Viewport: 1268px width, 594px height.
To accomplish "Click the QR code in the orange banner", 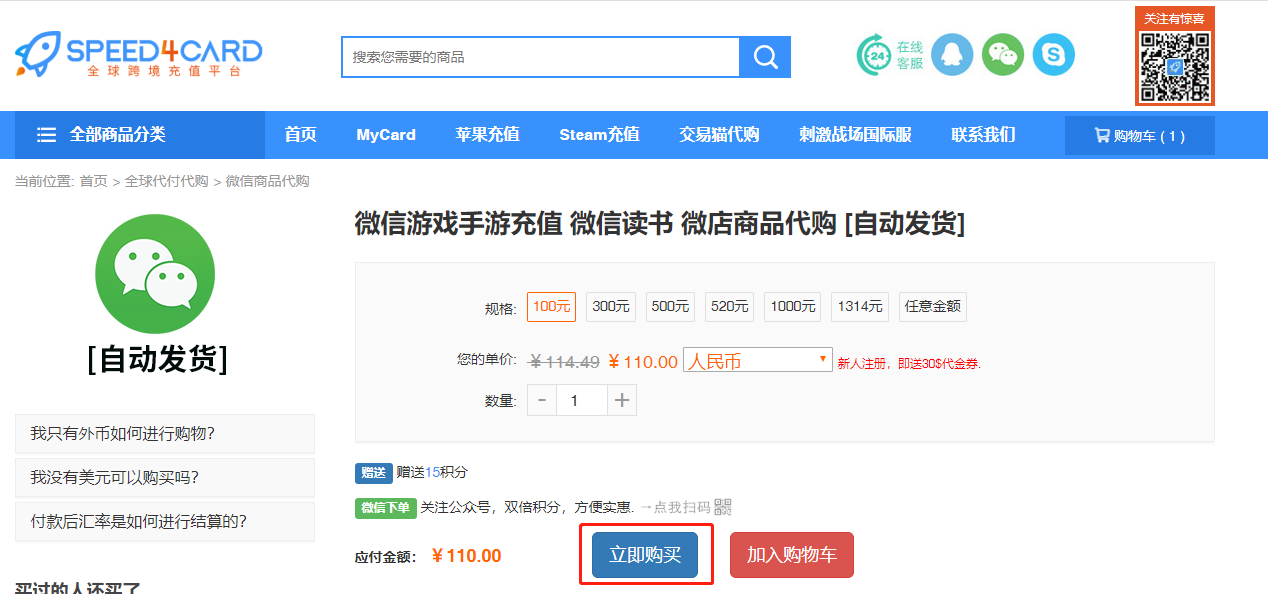I will pos(1175,66).
